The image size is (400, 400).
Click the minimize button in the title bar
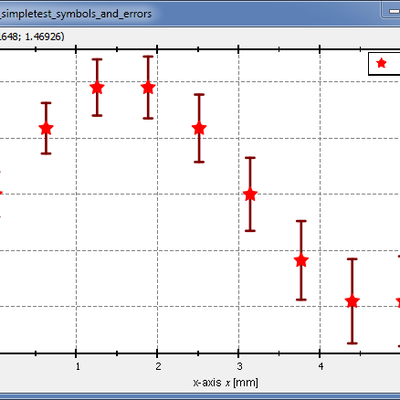click(x=392, y=11)
